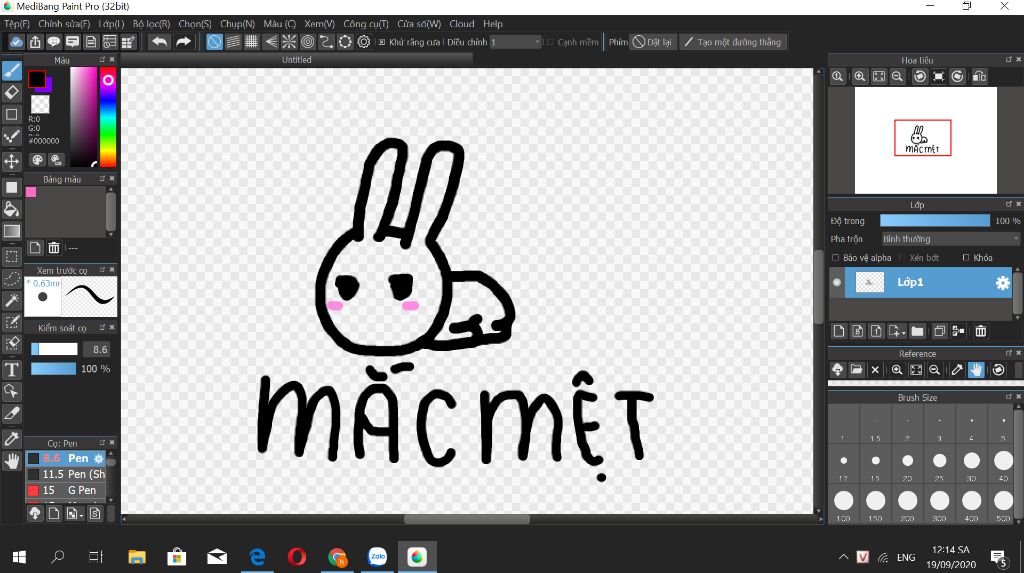
Task: Open Zalo from the taskbar
Action: [x=377, y=557]
